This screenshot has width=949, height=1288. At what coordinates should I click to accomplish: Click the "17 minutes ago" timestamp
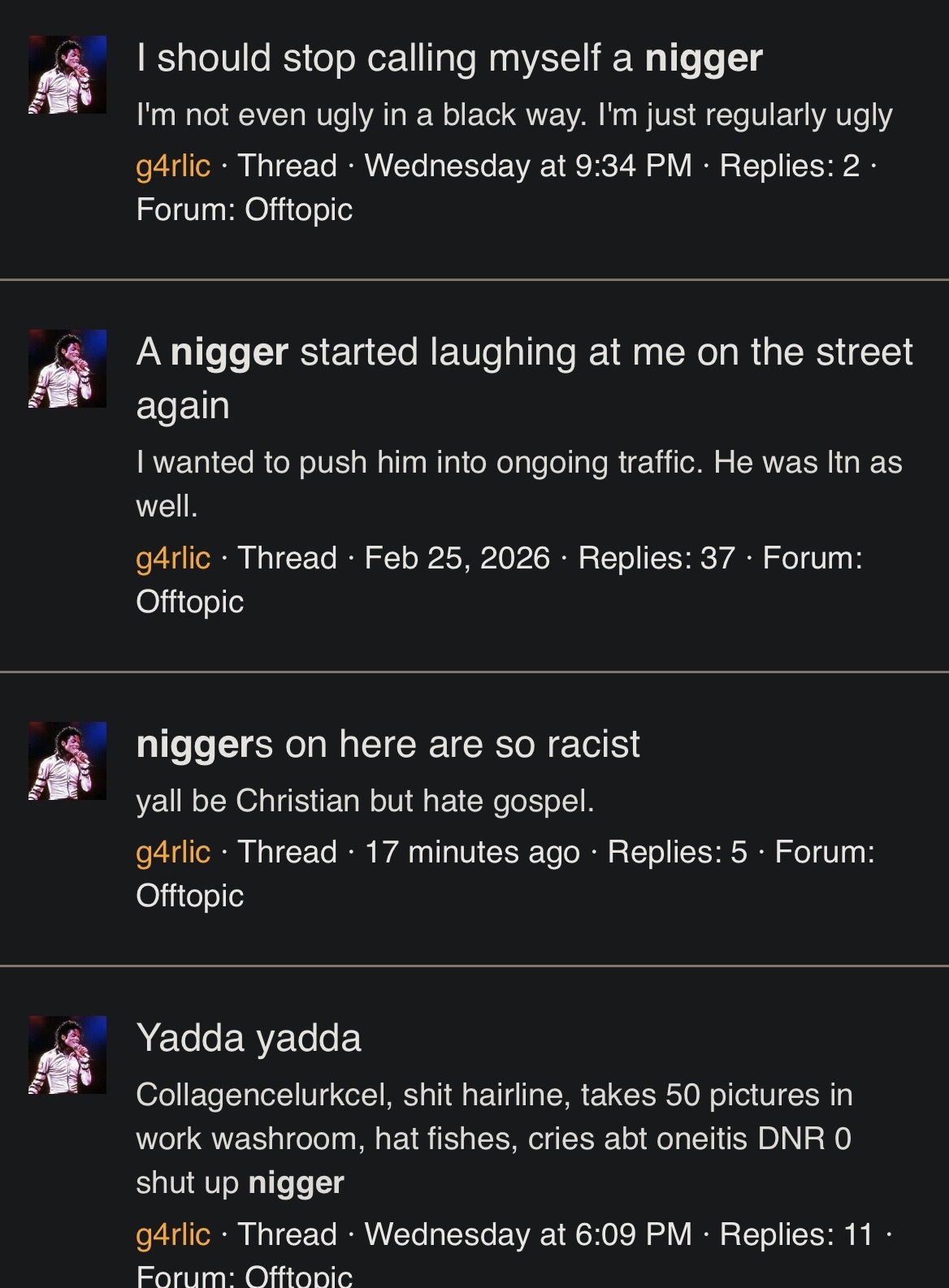472,852
